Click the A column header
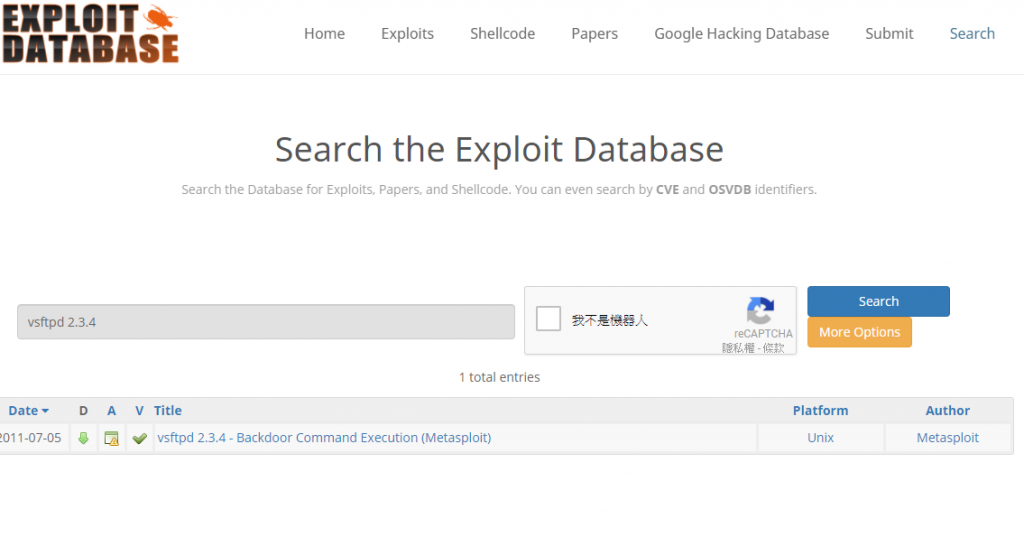The width and height of the screenshot is (1024, 555). pos(112,411)
